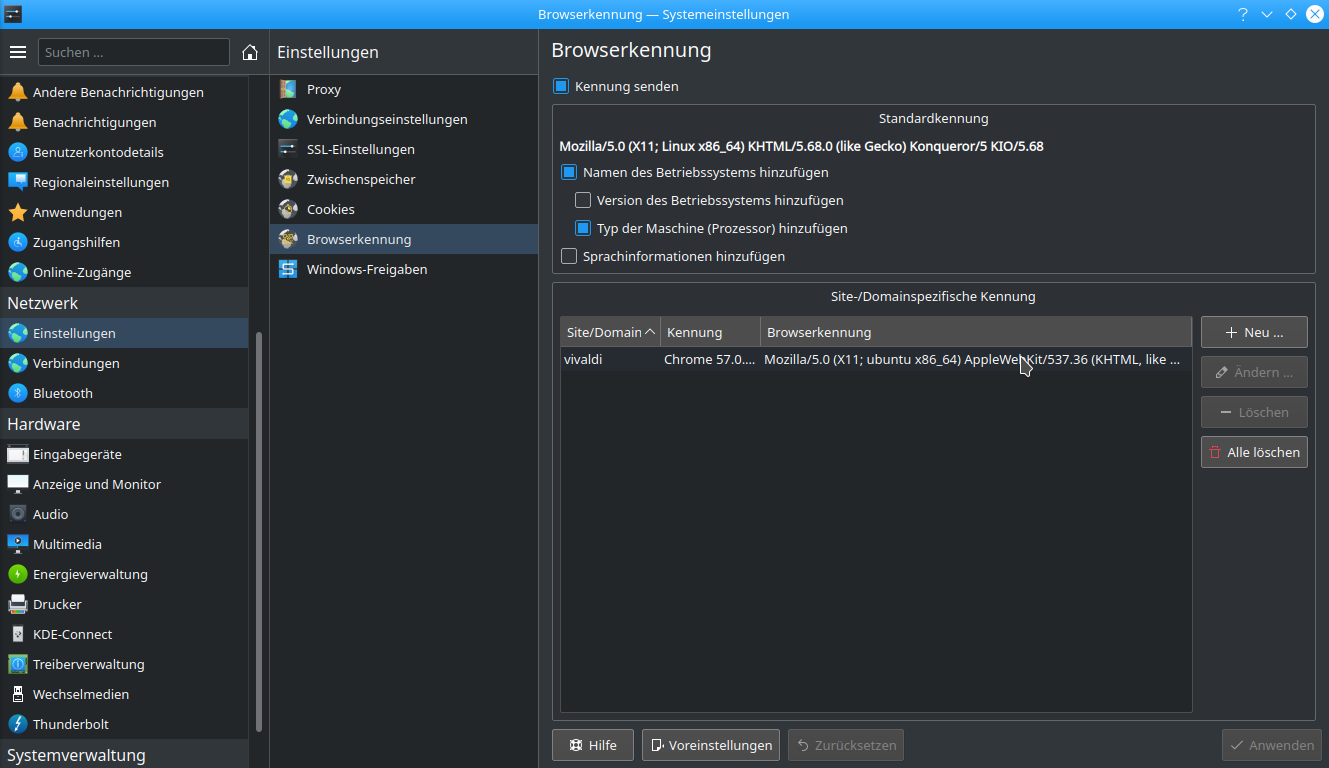Open the Zwischenspeicher module
This screenshot has height=768, width=1329.
tap(404, 179)
